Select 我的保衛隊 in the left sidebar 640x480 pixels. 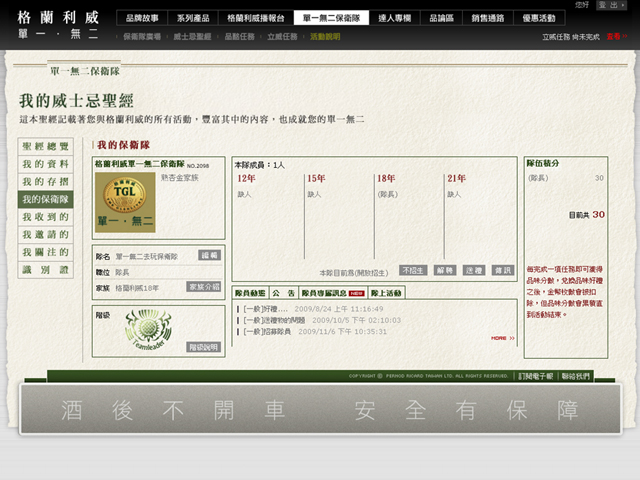click(45, 199)
